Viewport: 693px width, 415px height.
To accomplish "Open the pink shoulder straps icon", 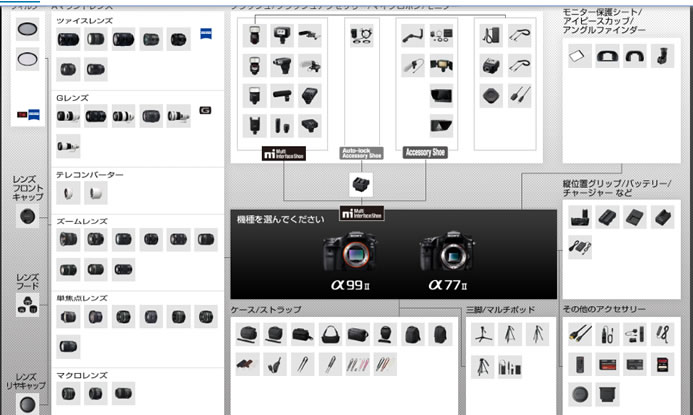I will pos(358,364).
